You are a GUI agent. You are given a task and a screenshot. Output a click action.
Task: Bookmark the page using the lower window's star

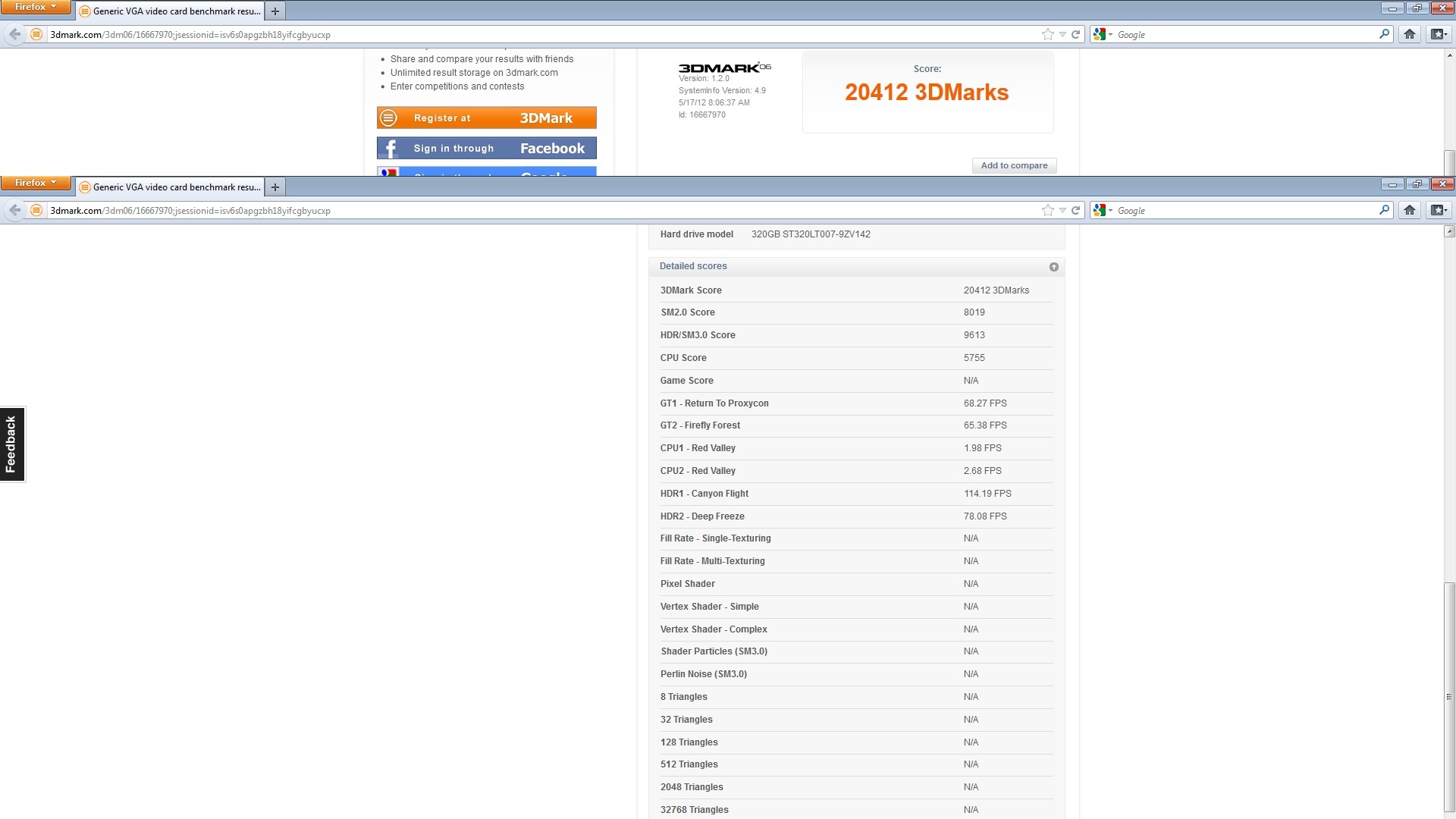coord(1048,210)
